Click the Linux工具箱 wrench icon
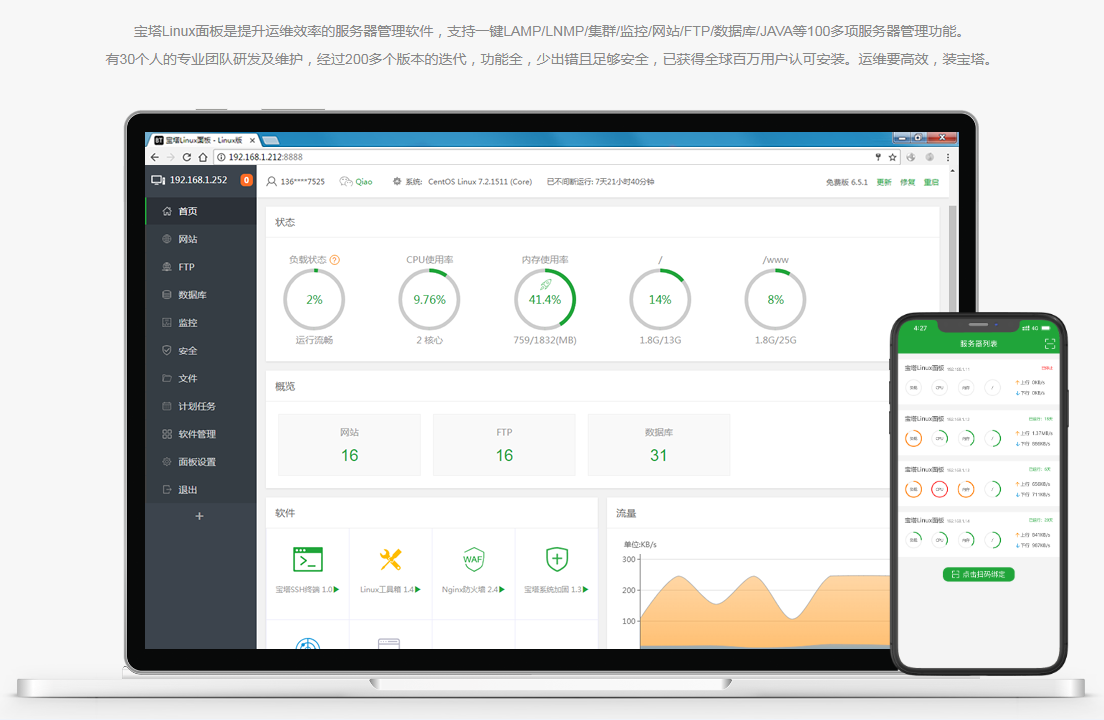The height and width of the screenshot is (720, 1104). (390, 559)
